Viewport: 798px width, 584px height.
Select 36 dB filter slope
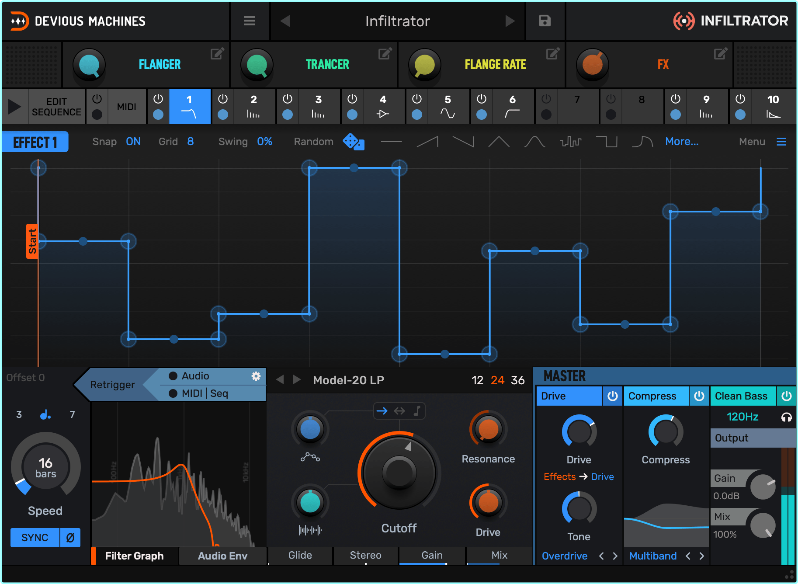pos(518,380)
